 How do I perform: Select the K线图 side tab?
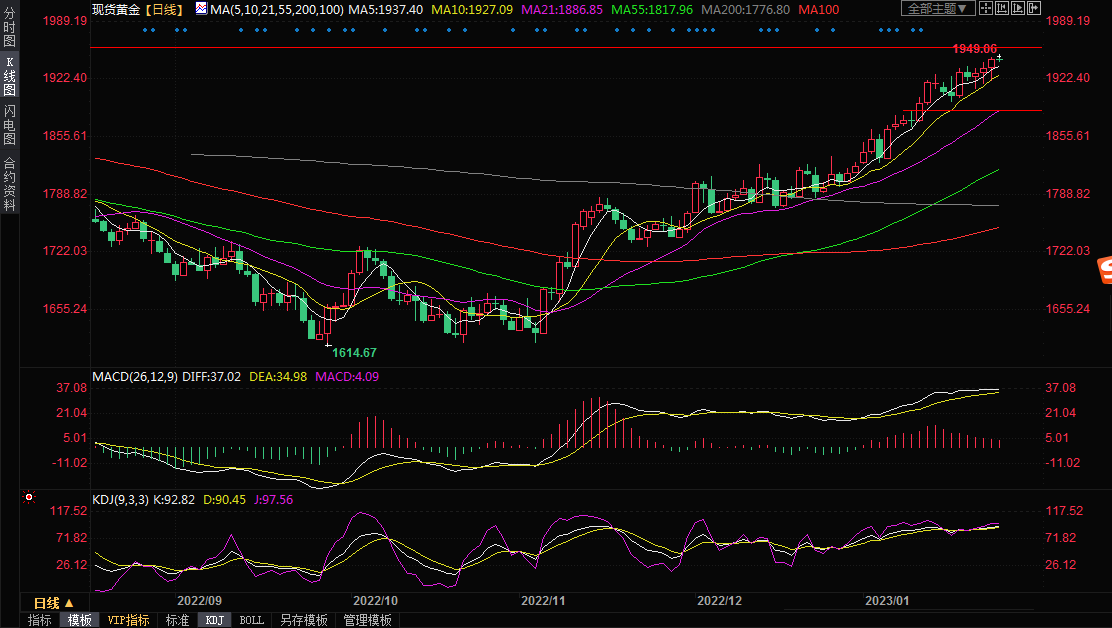pyautogui.click(x=9, y=76)
